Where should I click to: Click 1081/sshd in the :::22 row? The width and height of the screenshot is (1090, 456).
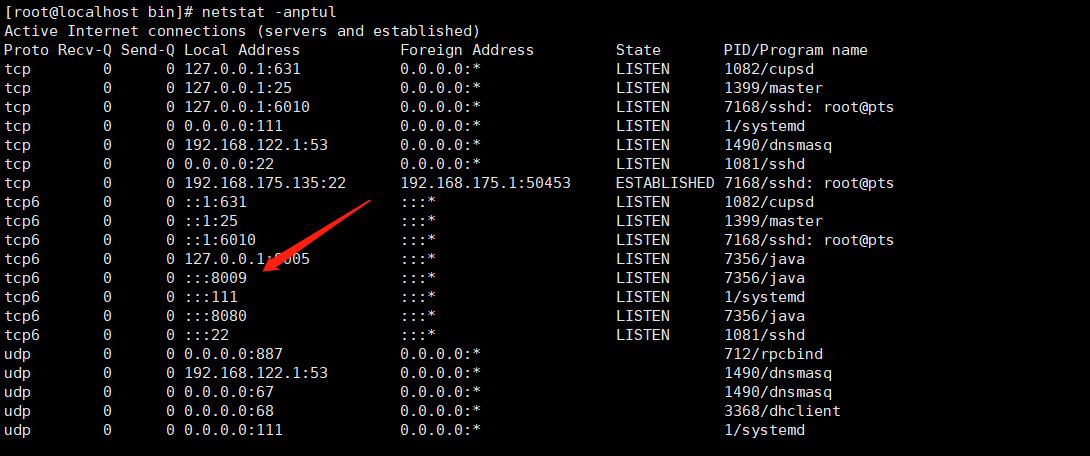764,335
